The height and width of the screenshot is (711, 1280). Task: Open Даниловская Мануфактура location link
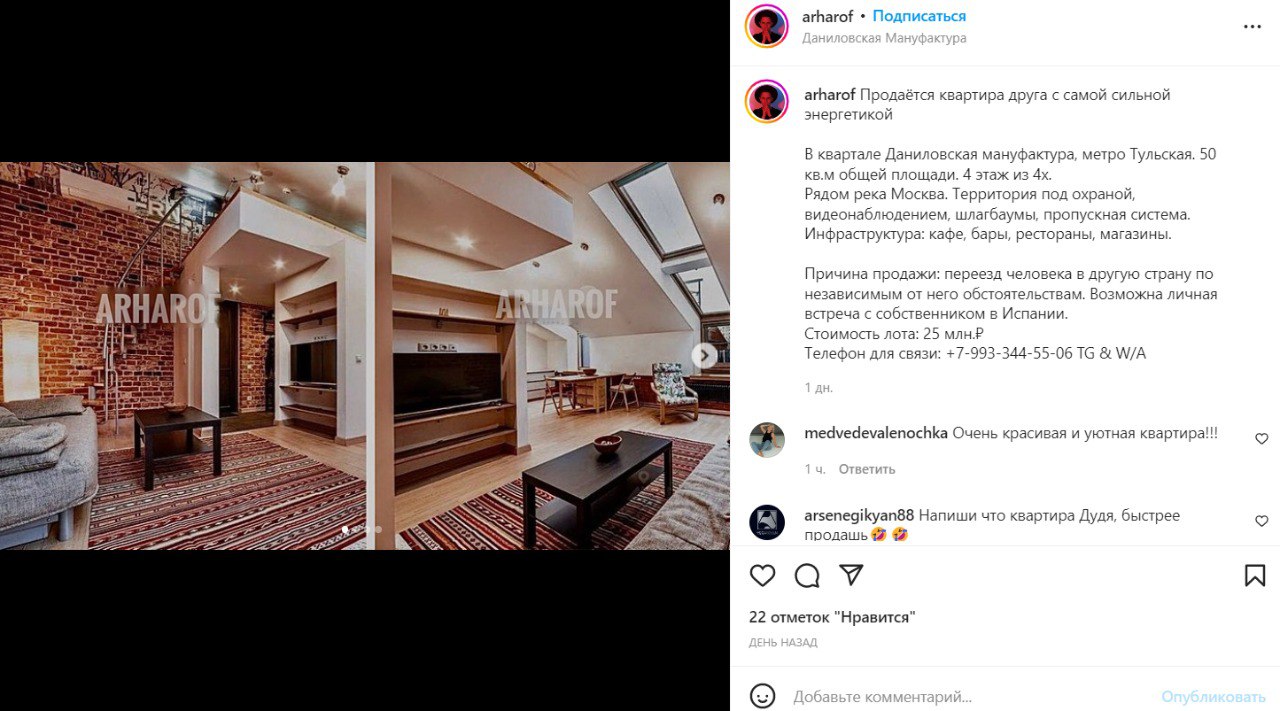point(884,38)
